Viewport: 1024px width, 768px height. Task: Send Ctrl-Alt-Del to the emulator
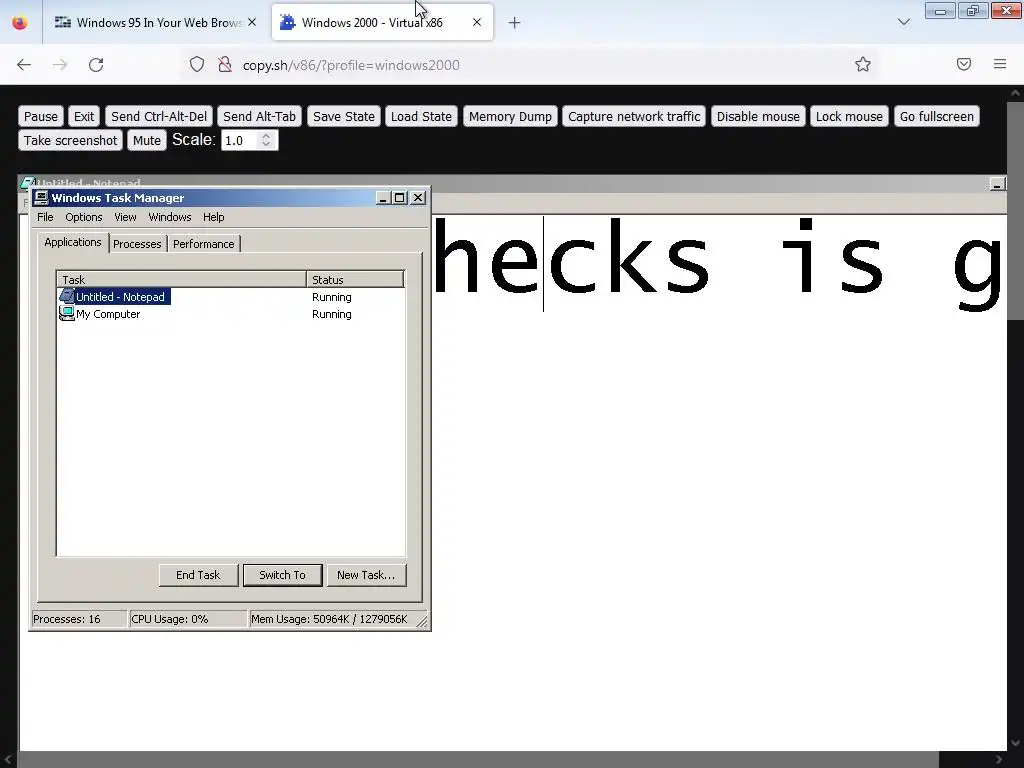[159, 116]
